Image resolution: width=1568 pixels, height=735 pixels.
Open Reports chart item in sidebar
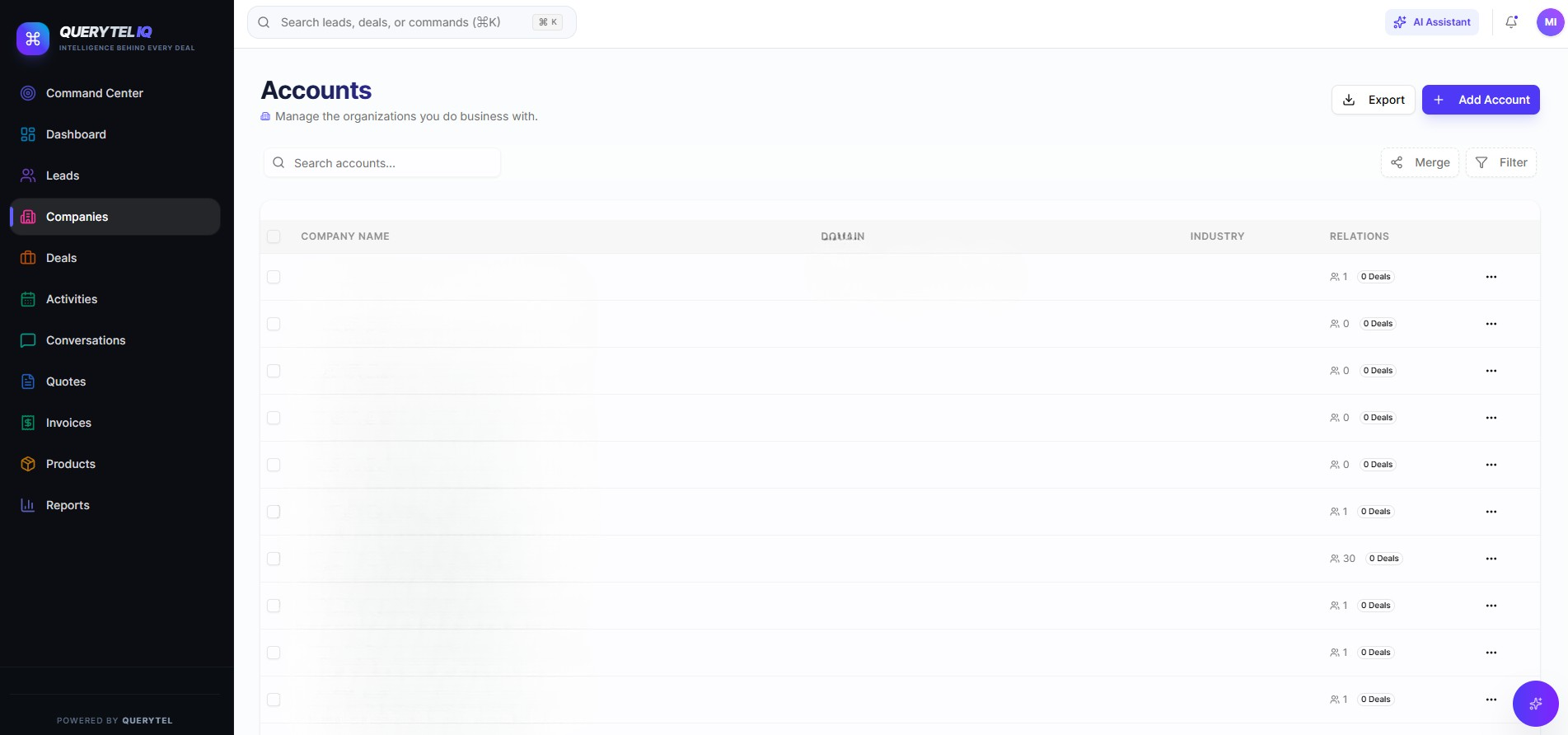tap(115, 505)
